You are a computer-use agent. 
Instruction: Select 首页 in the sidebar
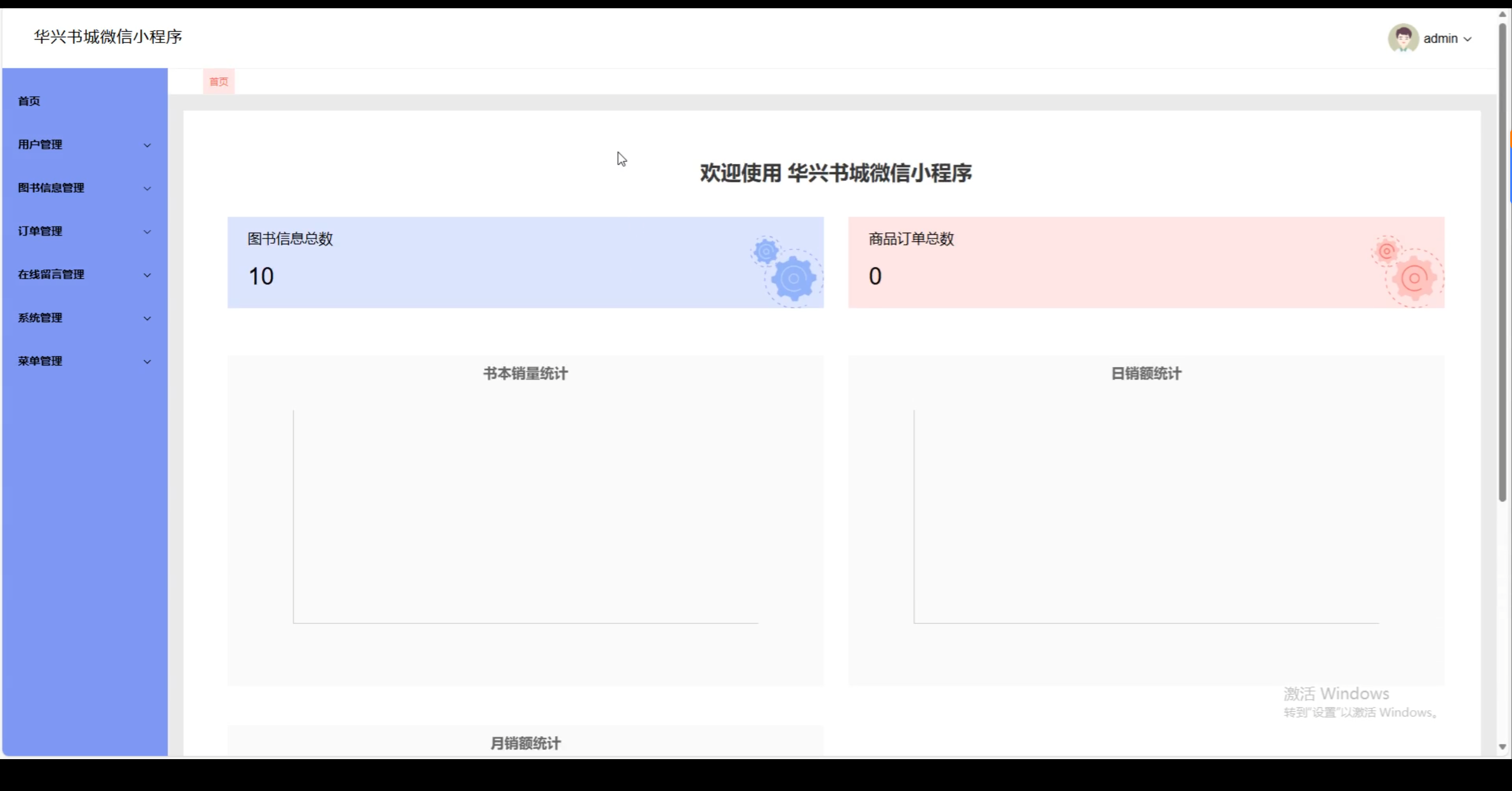click(29, 101)
